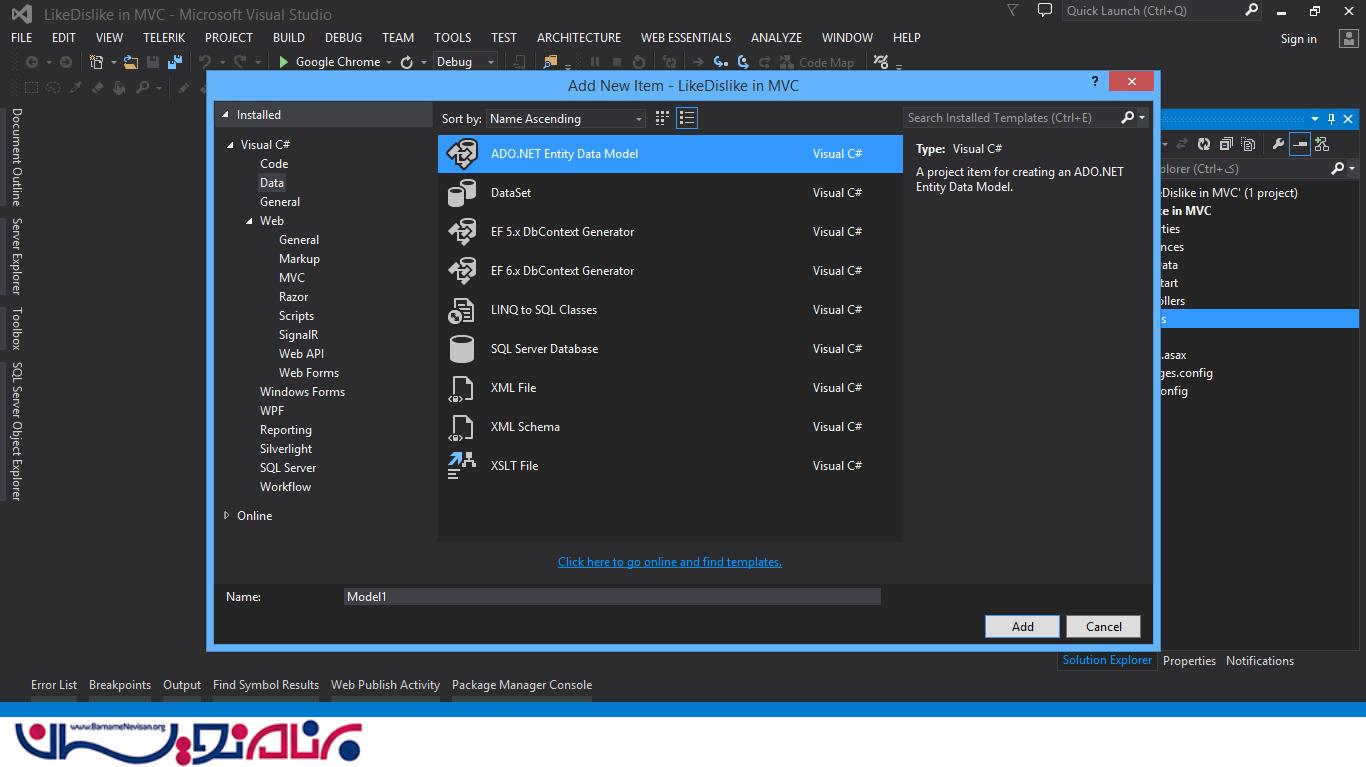Select the ADO.NET Entity Data Model icon

pos(462,154)
